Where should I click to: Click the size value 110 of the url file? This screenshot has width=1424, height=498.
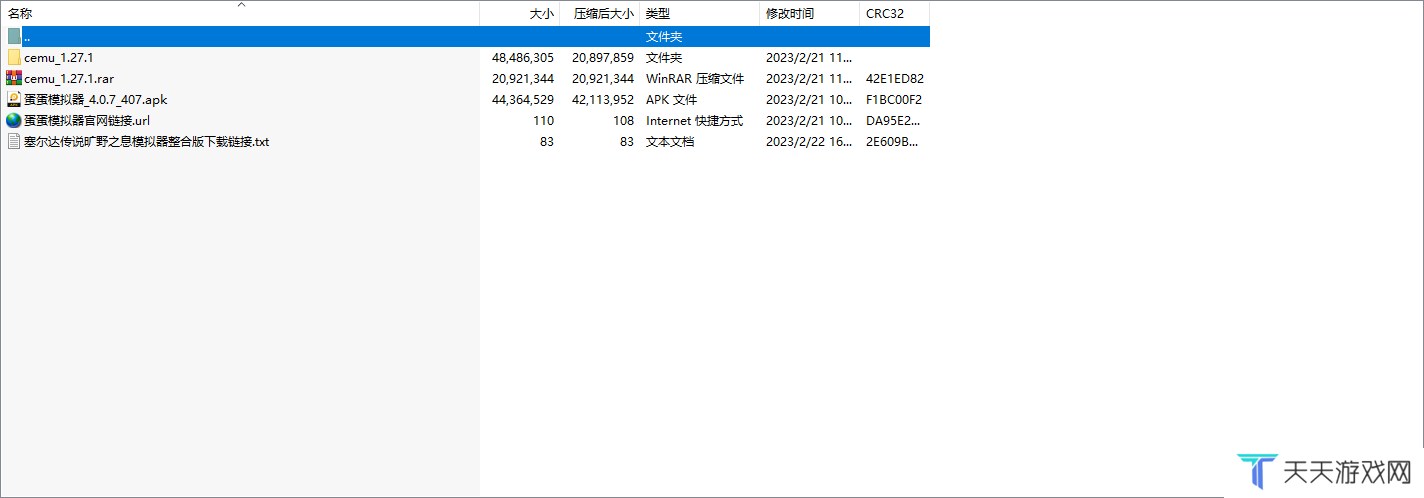click(544, 120)
